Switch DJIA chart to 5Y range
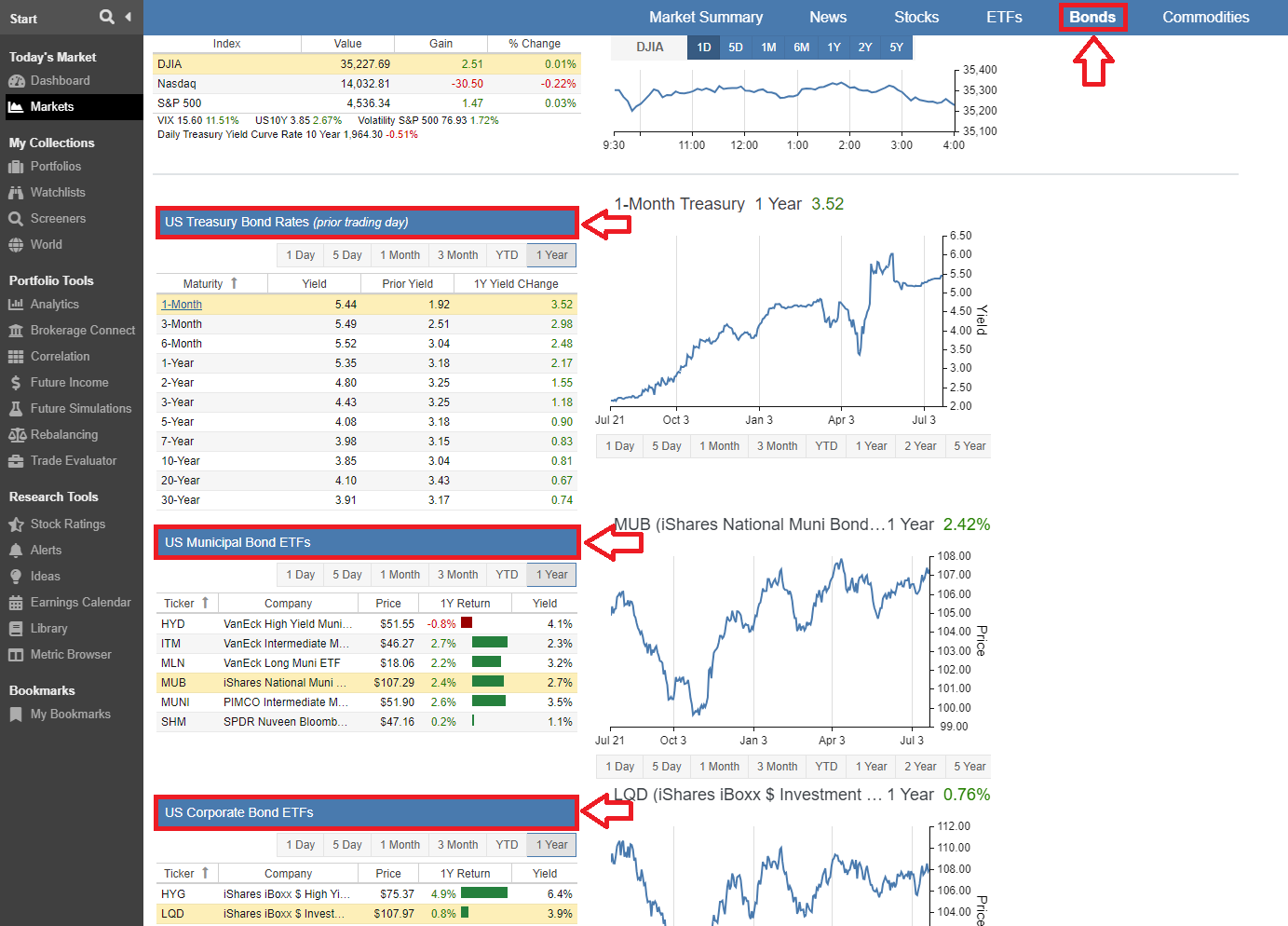Viewport: 1288px width, 926px height. 896,48
